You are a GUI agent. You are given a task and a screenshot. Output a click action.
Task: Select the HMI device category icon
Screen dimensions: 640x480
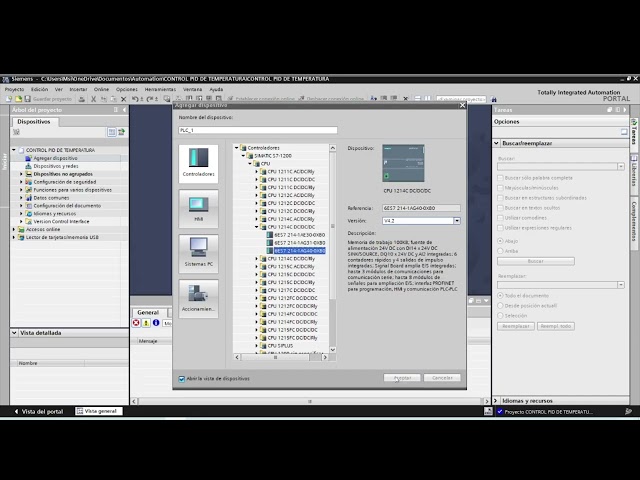point(198,207)
